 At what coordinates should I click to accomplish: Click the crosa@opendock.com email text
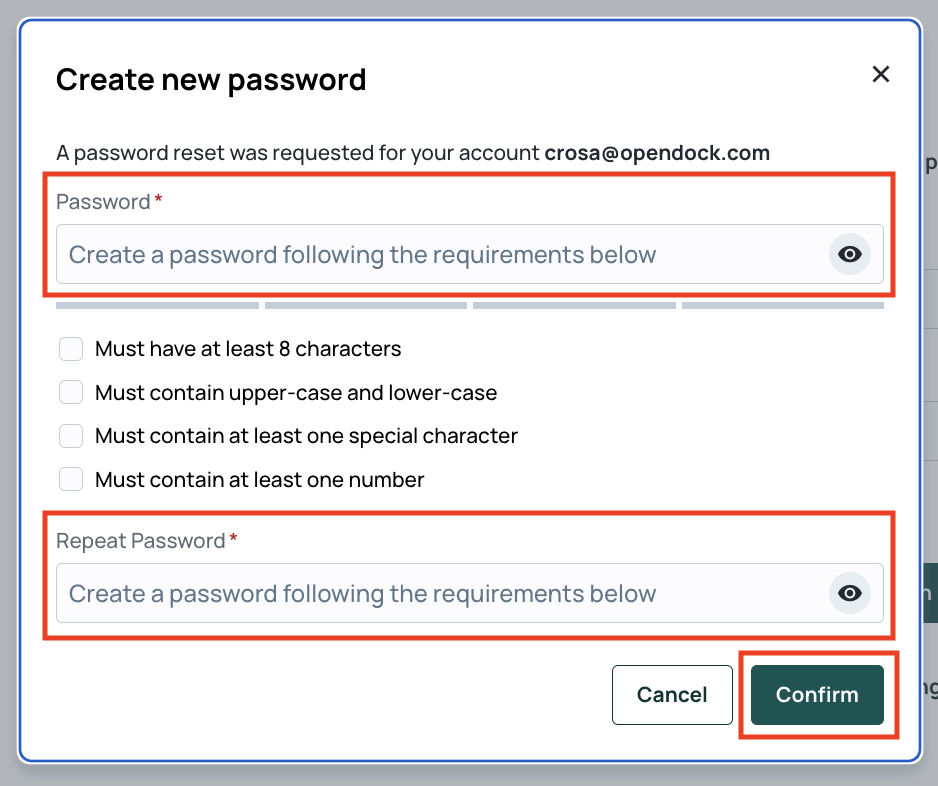[657, 153]
